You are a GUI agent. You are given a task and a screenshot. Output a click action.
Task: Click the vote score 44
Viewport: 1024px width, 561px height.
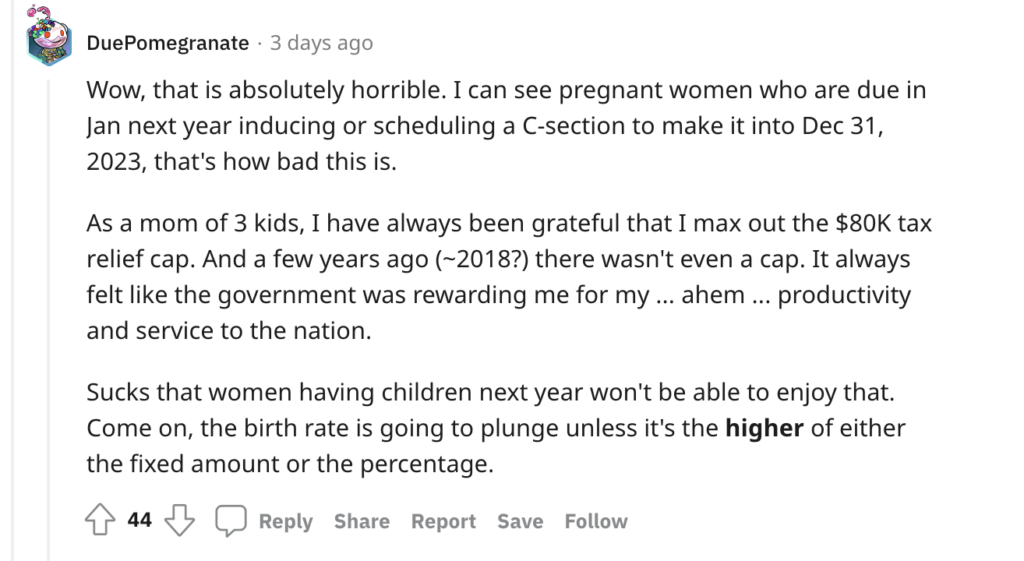pyautogui.click(x=139, y=520)
